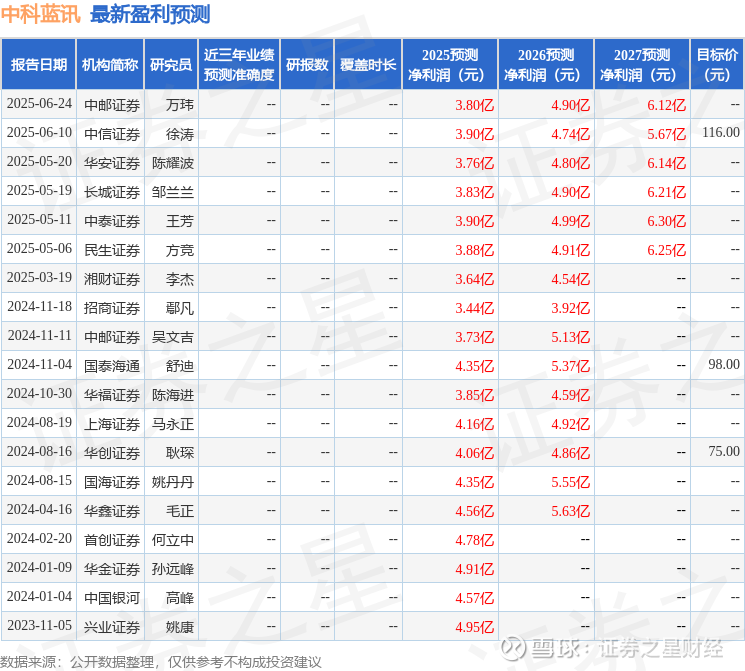This screenshot has width=745, height=671.
Task: Select the 报告日期 column header
Action: coord(38,64)
